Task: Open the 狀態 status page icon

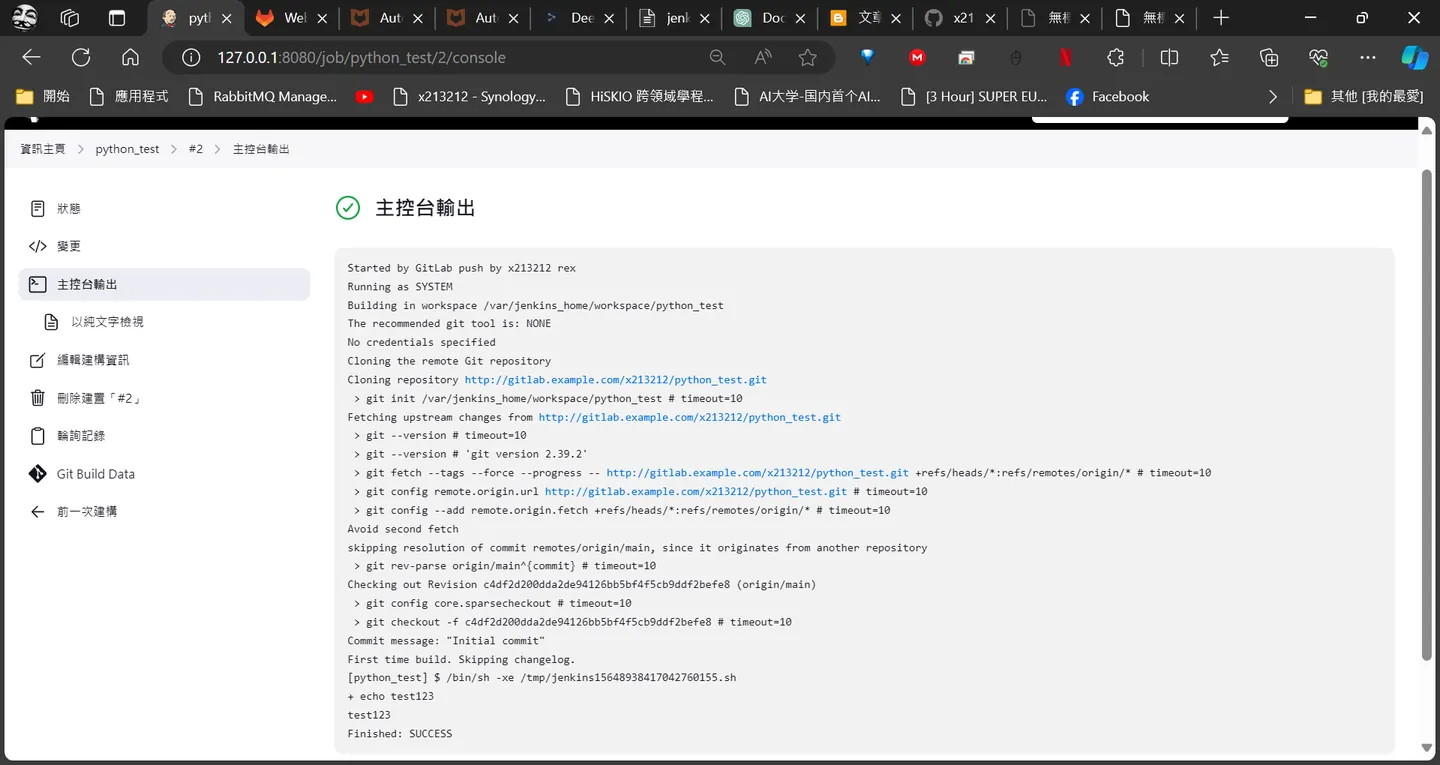Action: [38, 209]
